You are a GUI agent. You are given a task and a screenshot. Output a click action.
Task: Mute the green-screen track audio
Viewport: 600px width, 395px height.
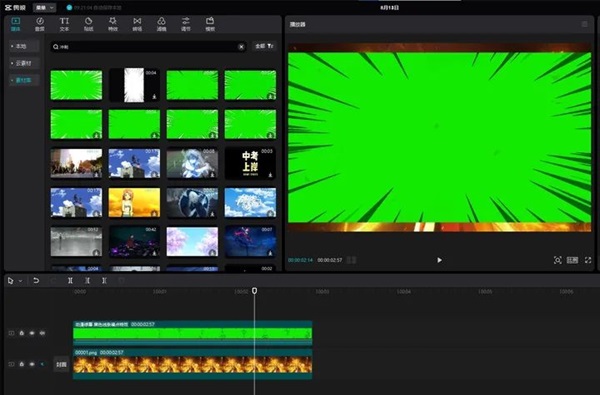point(42,333)
